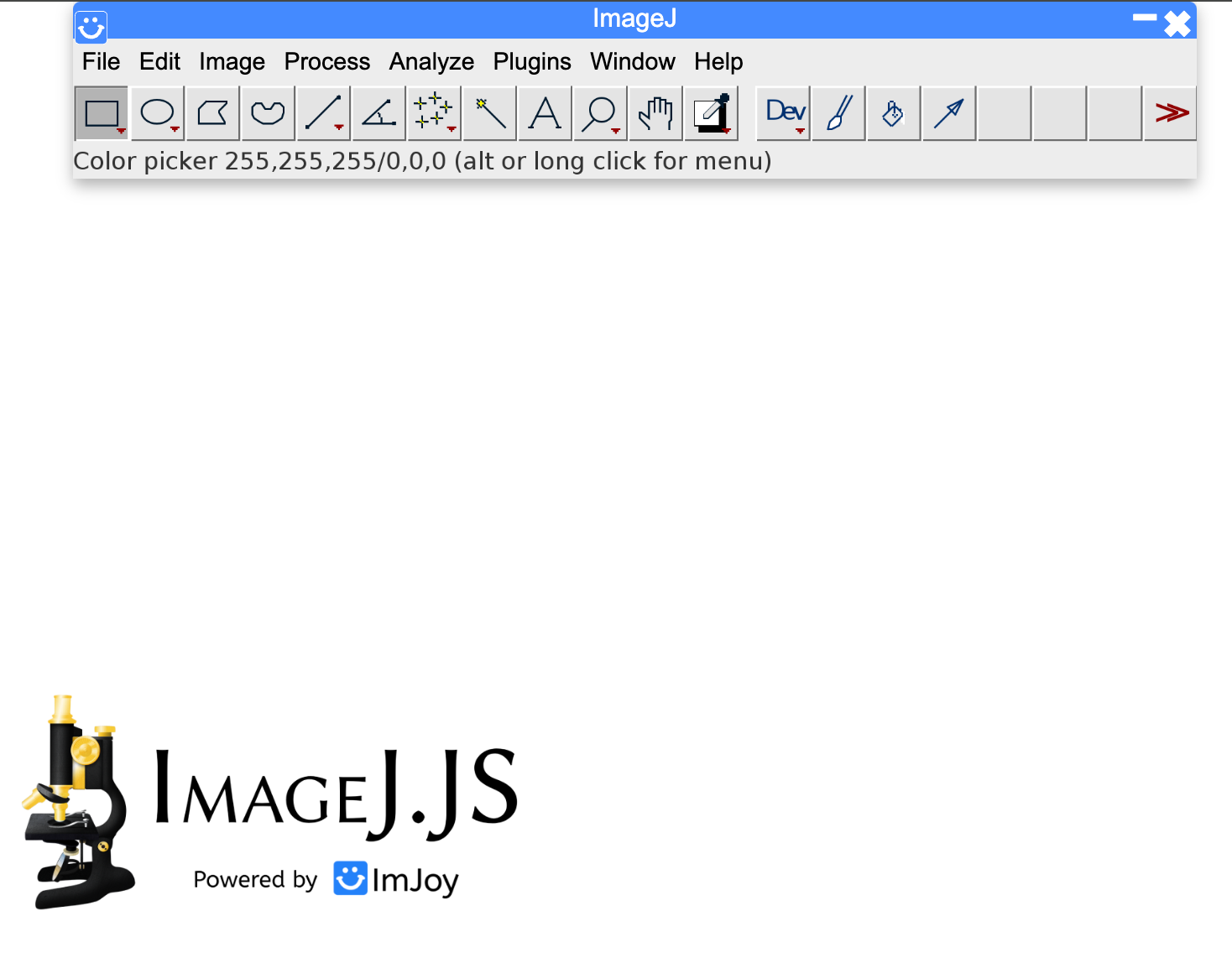This screenshot has height=968, width=1232.
Task: Open the Analyze menu
Action: coord(431,62)
